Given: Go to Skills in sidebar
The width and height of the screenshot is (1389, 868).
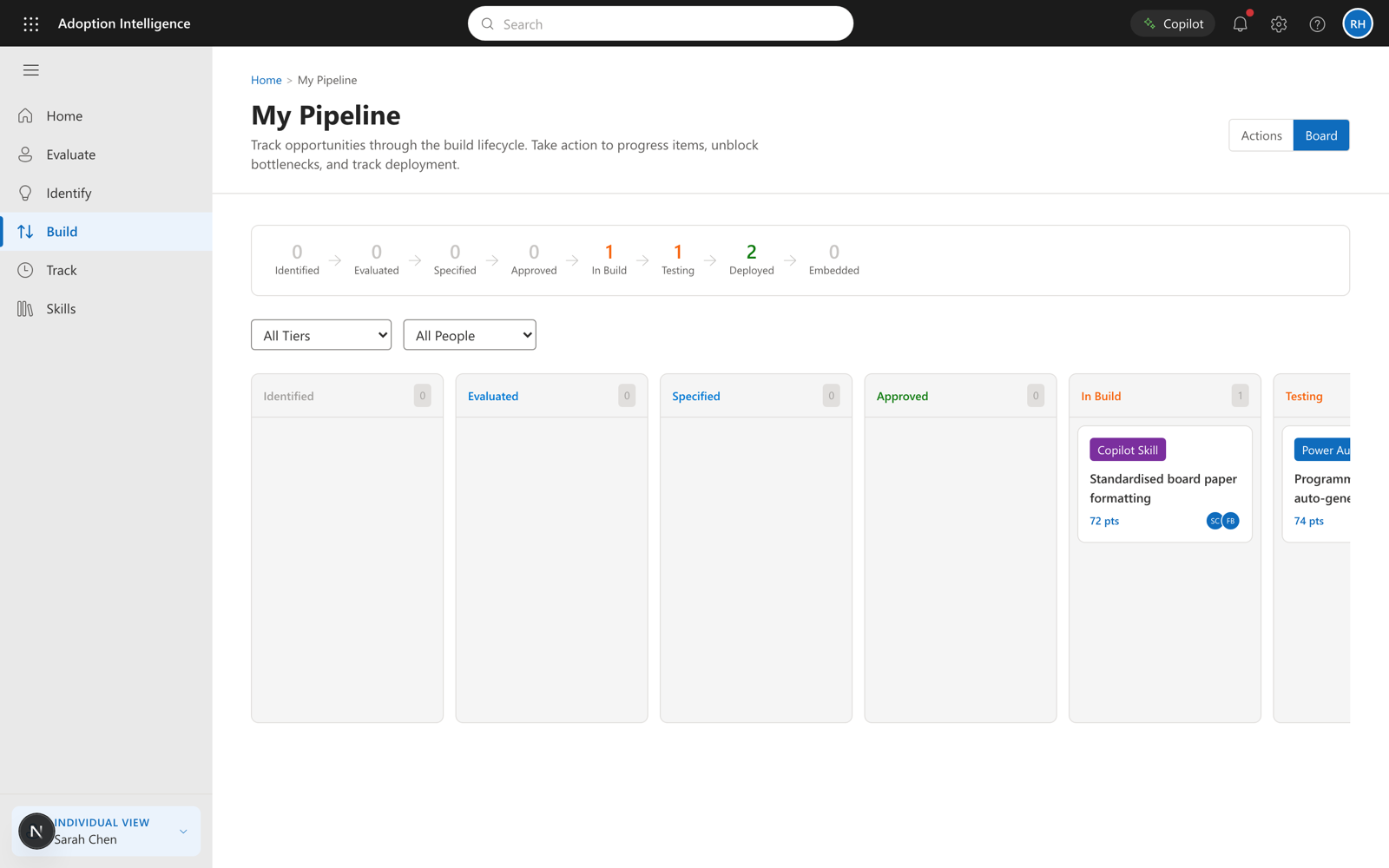Looking at the screenshot, I should [106, 309].
